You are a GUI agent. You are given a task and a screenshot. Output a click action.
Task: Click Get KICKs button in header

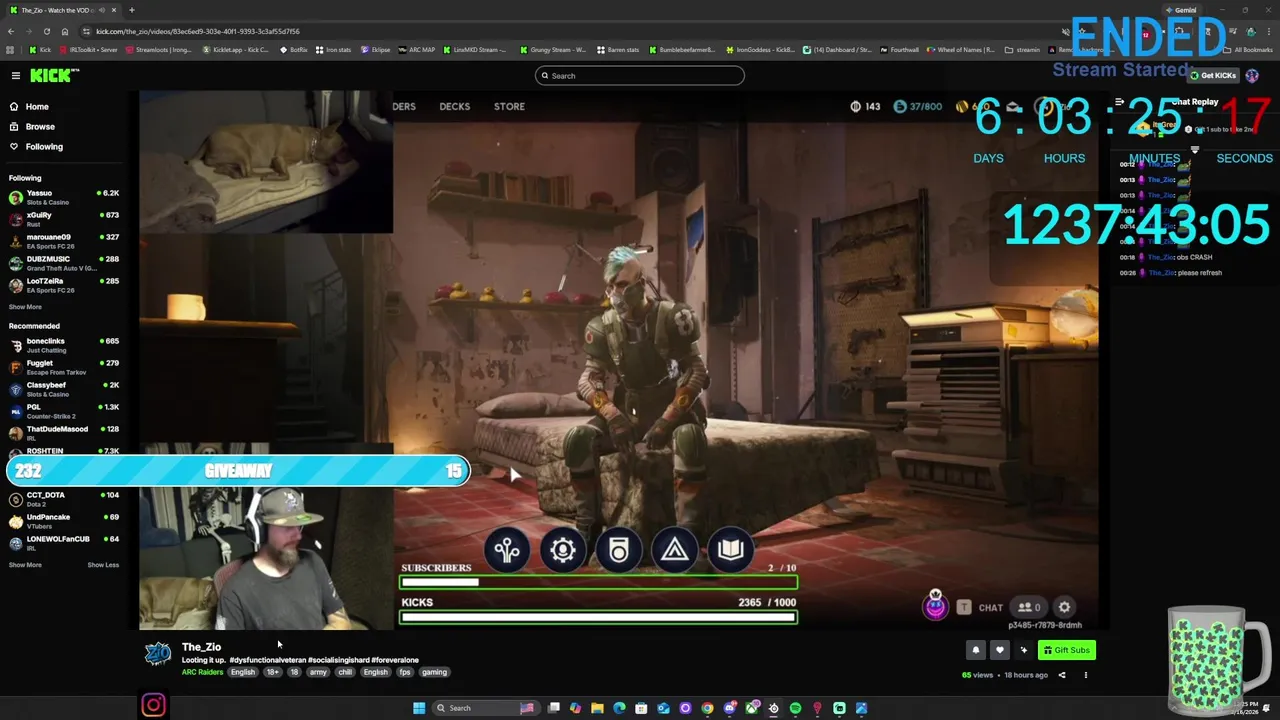(x=1213, y=75)
